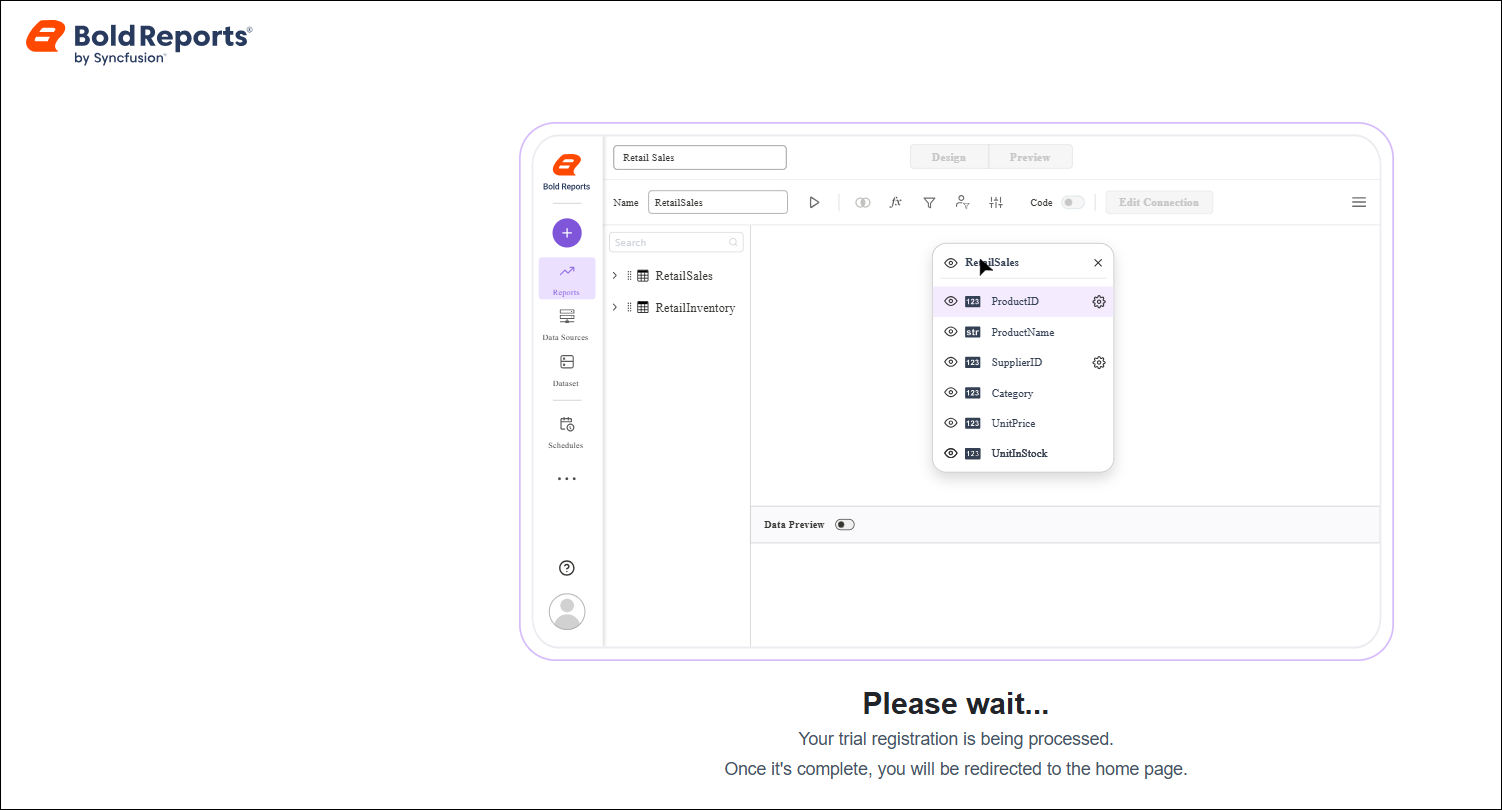Hide the ProductID column via eye icon
The height and width of the screenshot is (810, 1502).
pyautogui.click(x=951, y=301)
